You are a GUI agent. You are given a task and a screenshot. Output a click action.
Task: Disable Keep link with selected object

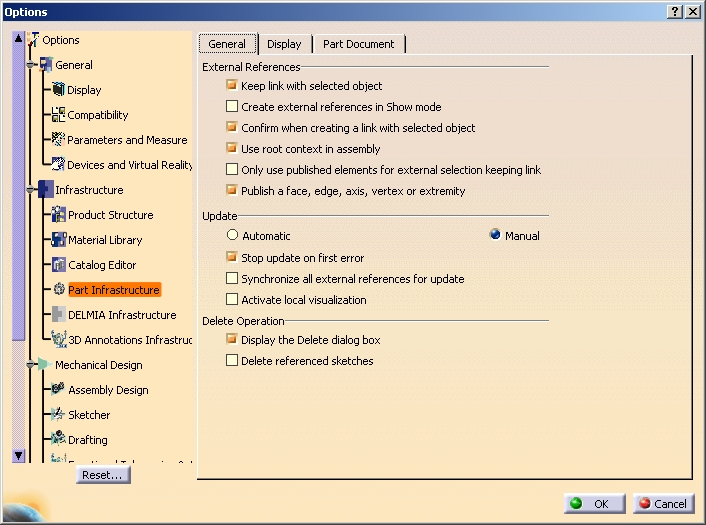(232, 85)
